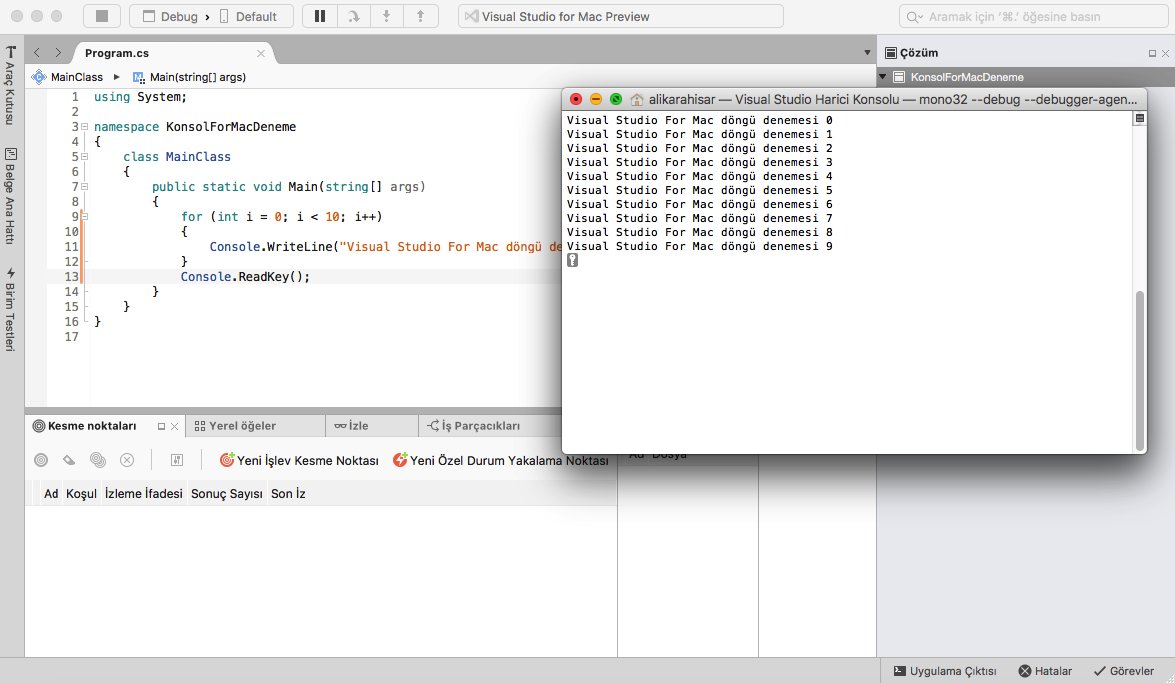Maximize the Kesme noktaları pad

point(161,426)
